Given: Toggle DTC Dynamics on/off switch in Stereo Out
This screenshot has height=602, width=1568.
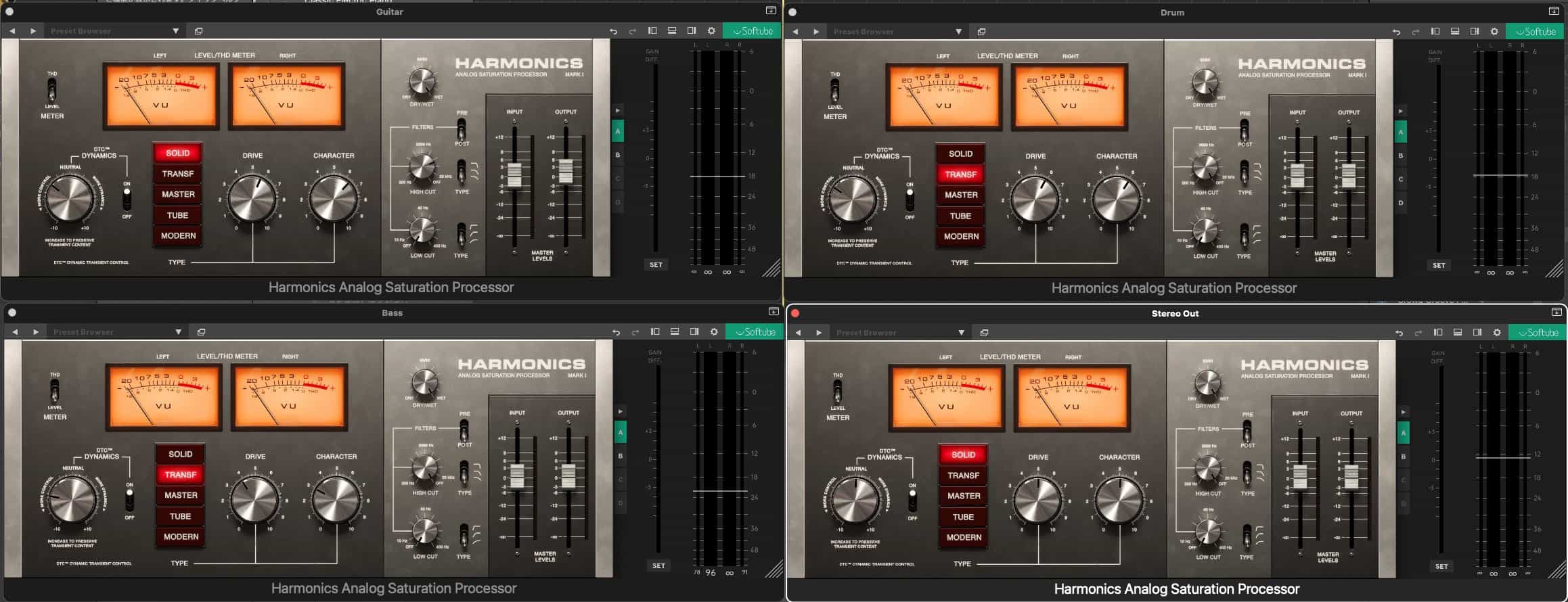Looking at the screenshot, I should pos(913,501).
